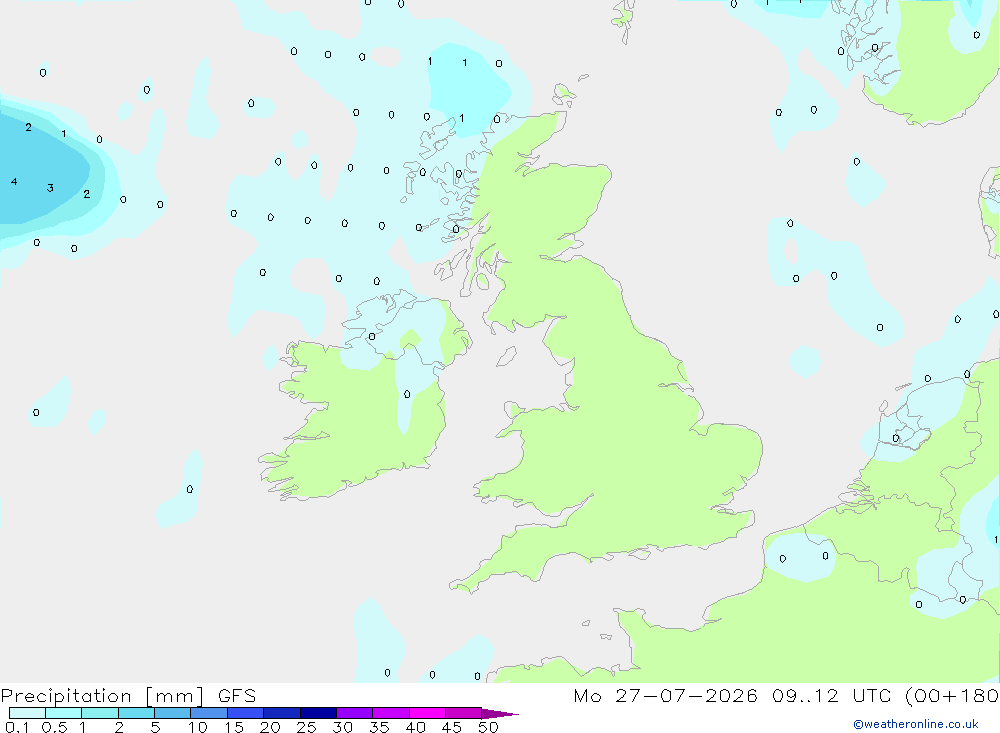The height and width of the screenshot is (733, 1000).
Task: Click the "0.1" legend value
Action: point(17,727)
